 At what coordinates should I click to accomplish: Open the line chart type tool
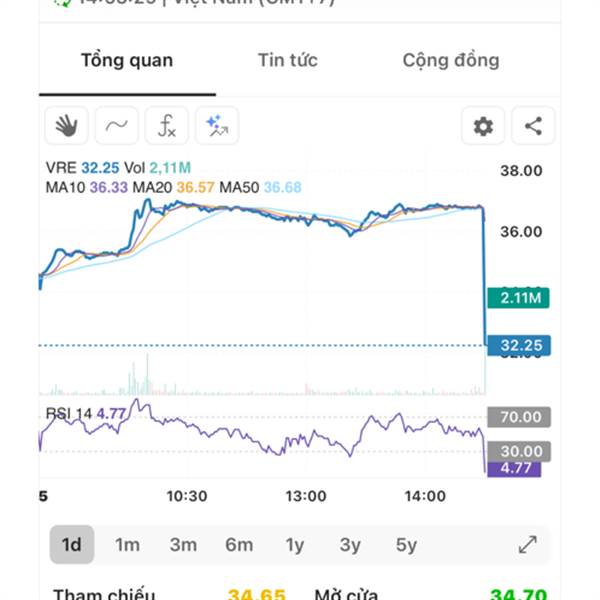coord(117,126)
